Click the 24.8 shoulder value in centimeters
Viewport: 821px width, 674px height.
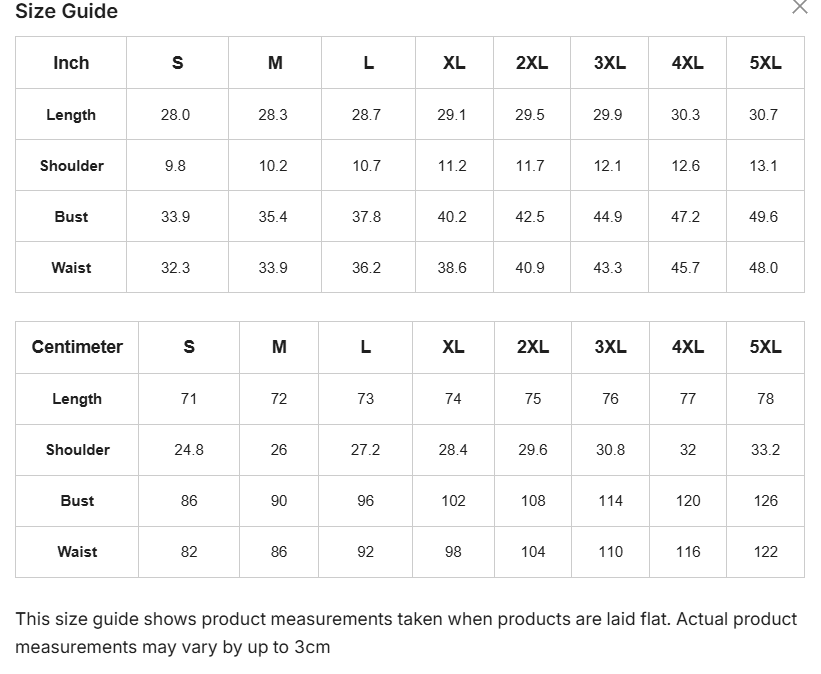tap(189, 450)
